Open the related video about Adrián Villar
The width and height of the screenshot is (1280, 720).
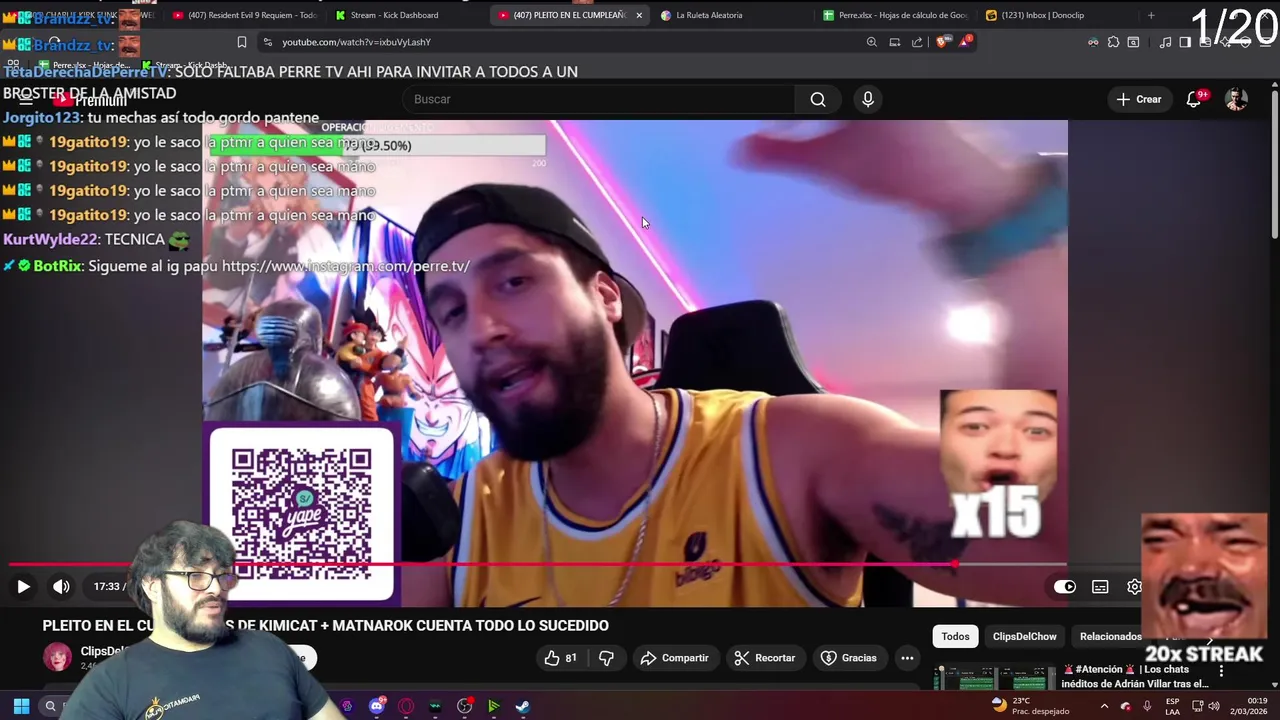pos(1134,677)
